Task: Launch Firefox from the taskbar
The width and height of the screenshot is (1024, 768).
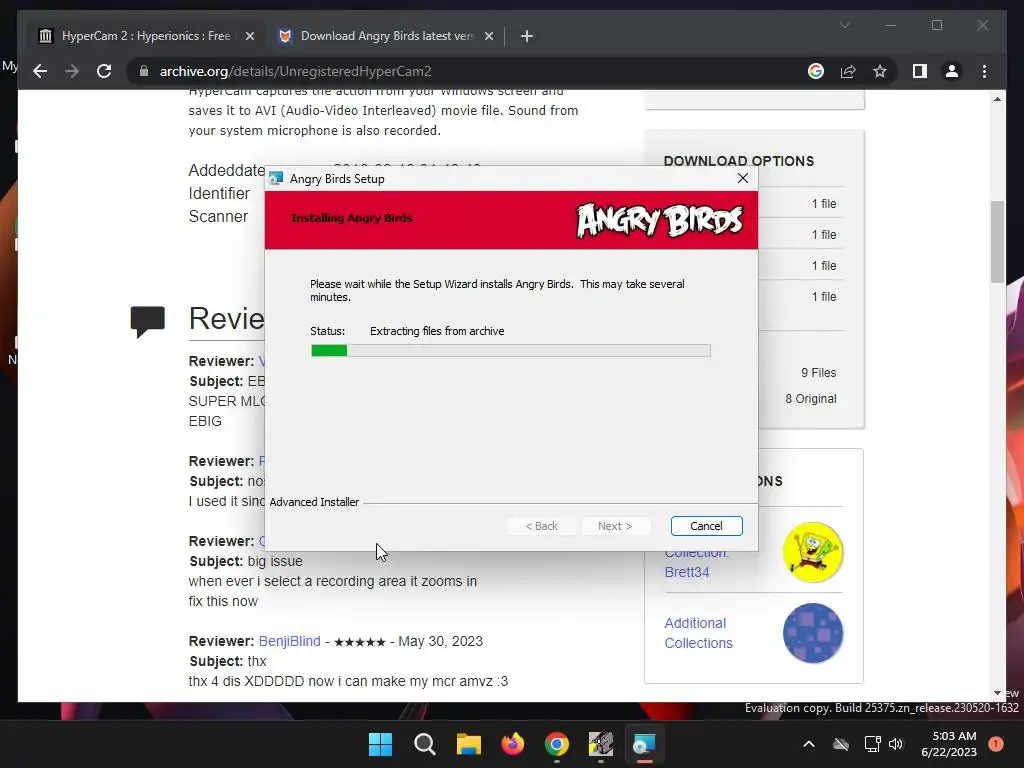Action: pyautogui.click(x=513, y=744)
